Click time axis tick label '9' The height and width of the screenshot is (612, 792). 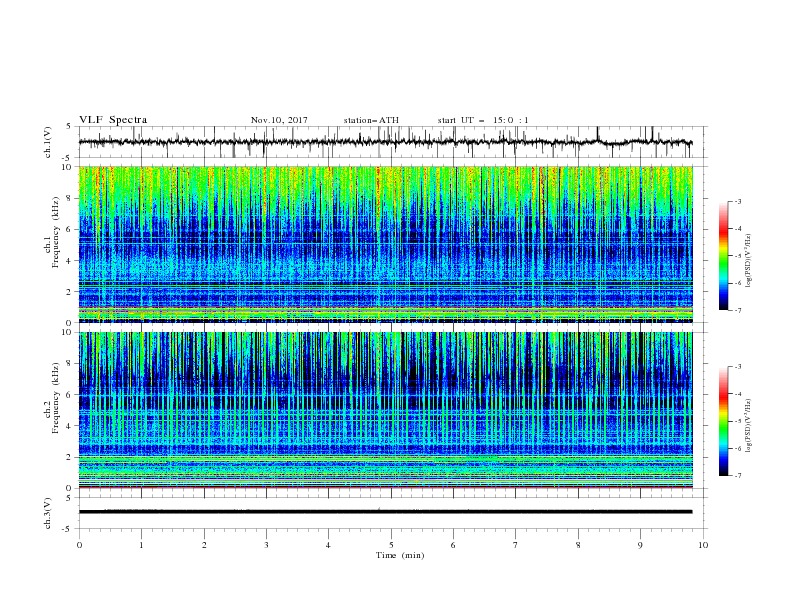coord(640,545)
